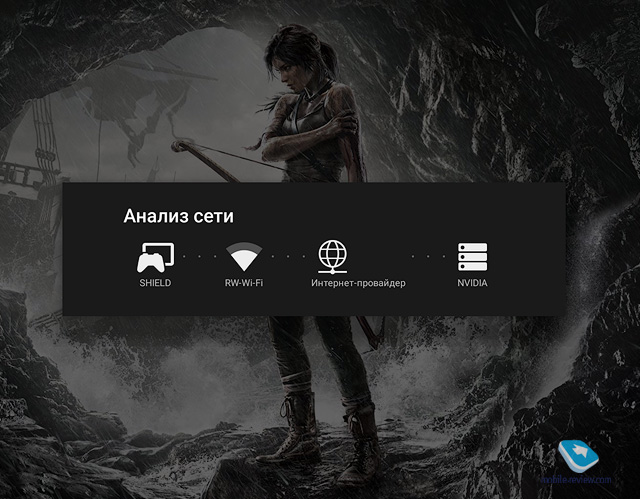This screenshot has height=499, width=640.
Task: Click the SHIELD controller icon
Action: point(155,257)
